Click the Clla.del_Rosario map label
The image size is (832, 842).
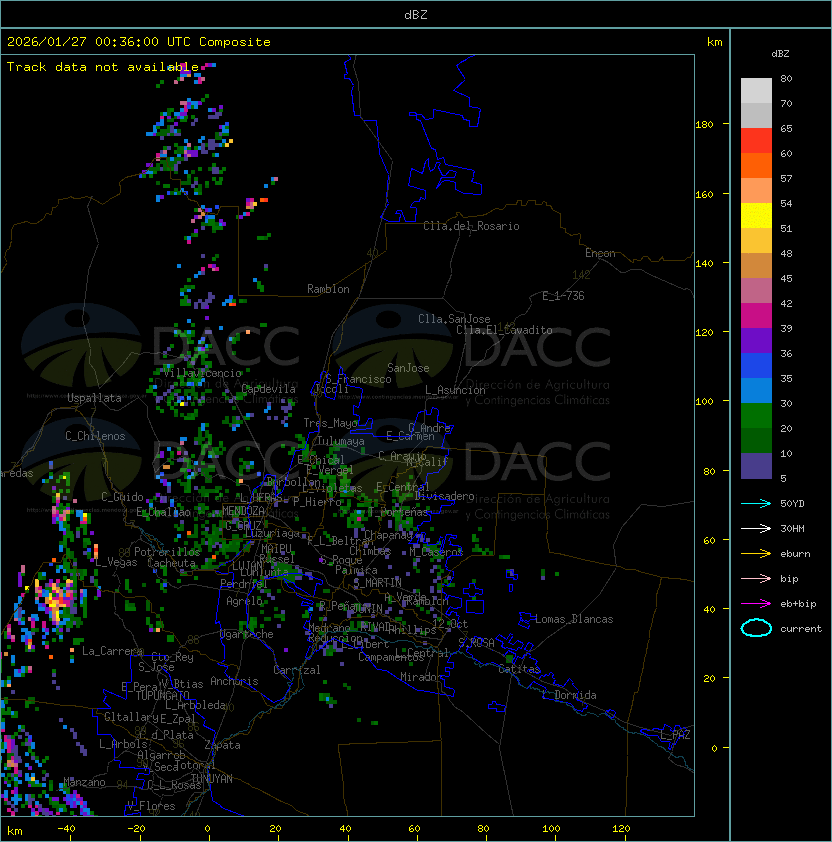coord(471,226)
